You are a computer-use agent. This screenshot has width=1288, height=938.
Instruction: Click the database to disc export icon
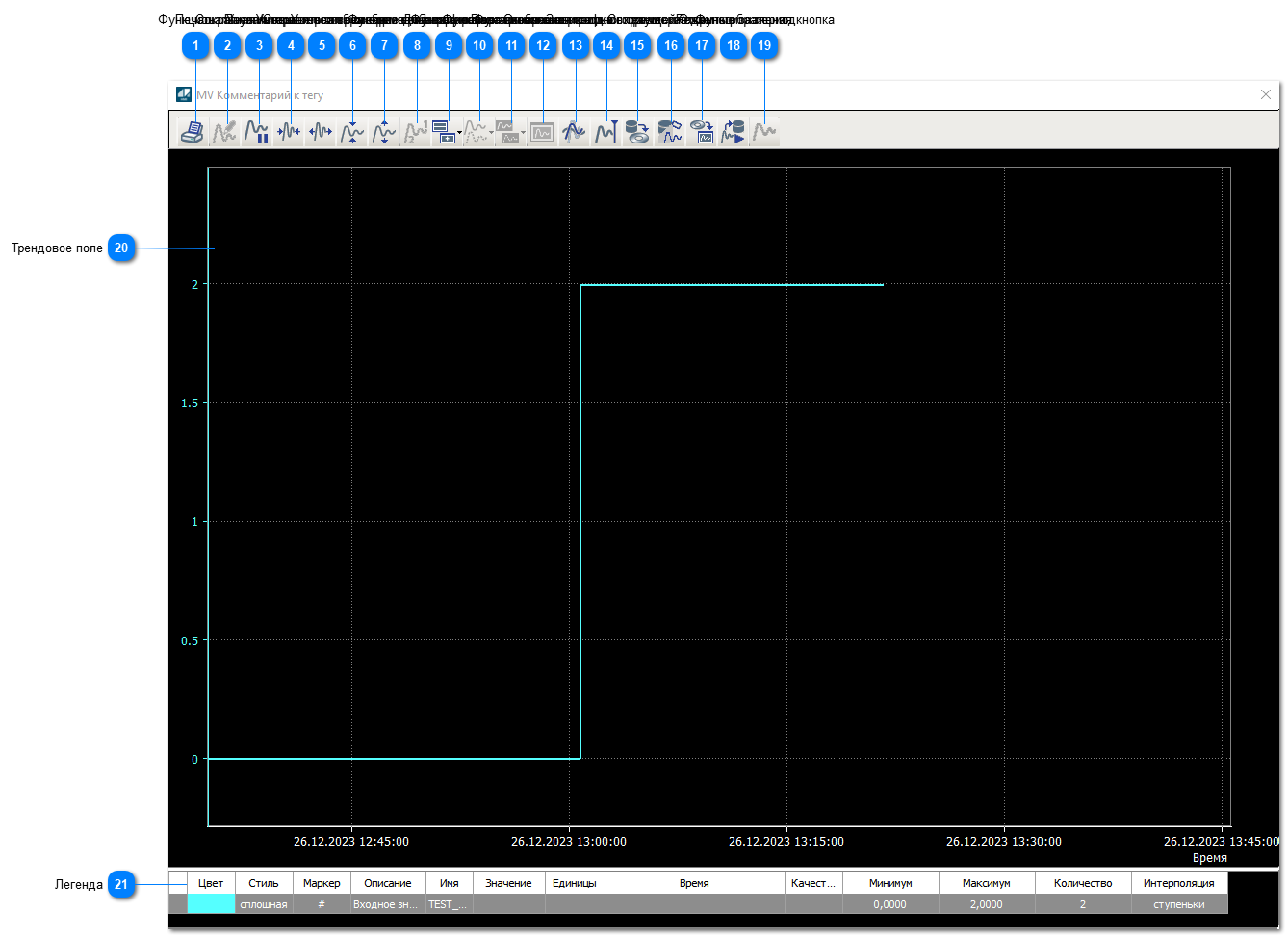coord(637,131)
